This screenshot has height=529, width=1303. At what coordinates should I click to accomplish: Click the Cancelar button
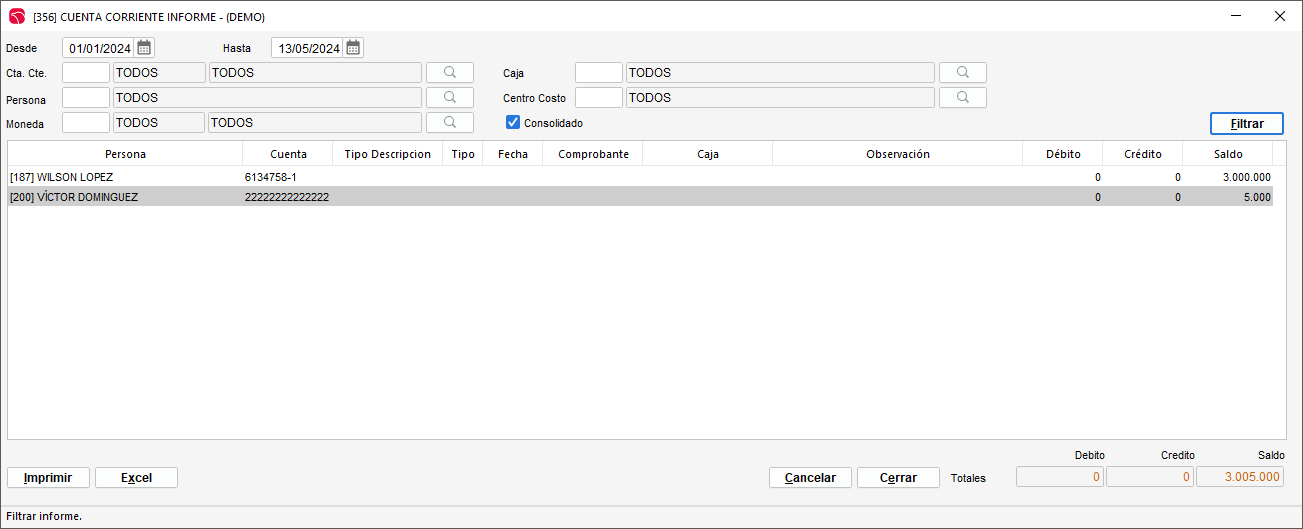pos(810,478)
